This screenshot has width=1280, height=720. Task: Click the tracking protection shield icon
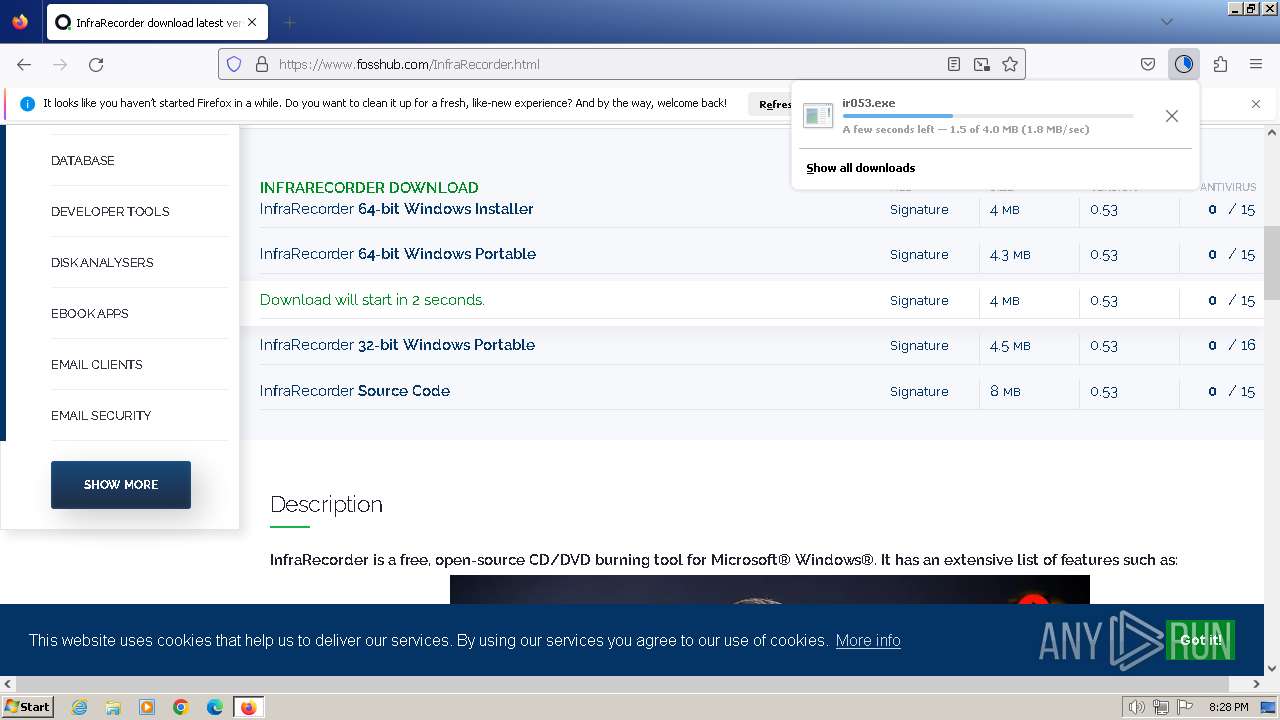(x=234, y=64)
